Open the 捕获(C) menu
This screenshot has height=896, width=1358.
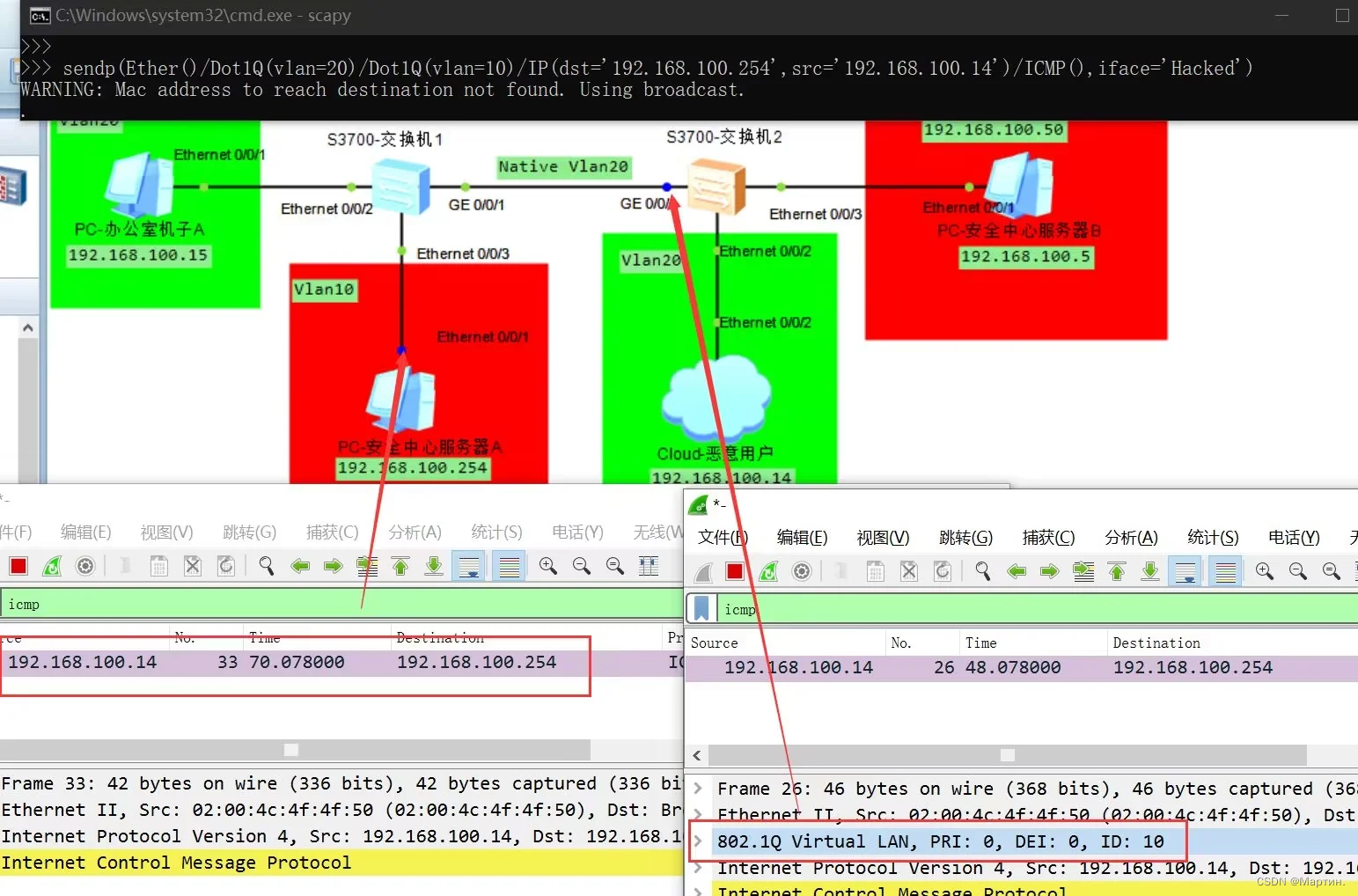click(332, 532)
